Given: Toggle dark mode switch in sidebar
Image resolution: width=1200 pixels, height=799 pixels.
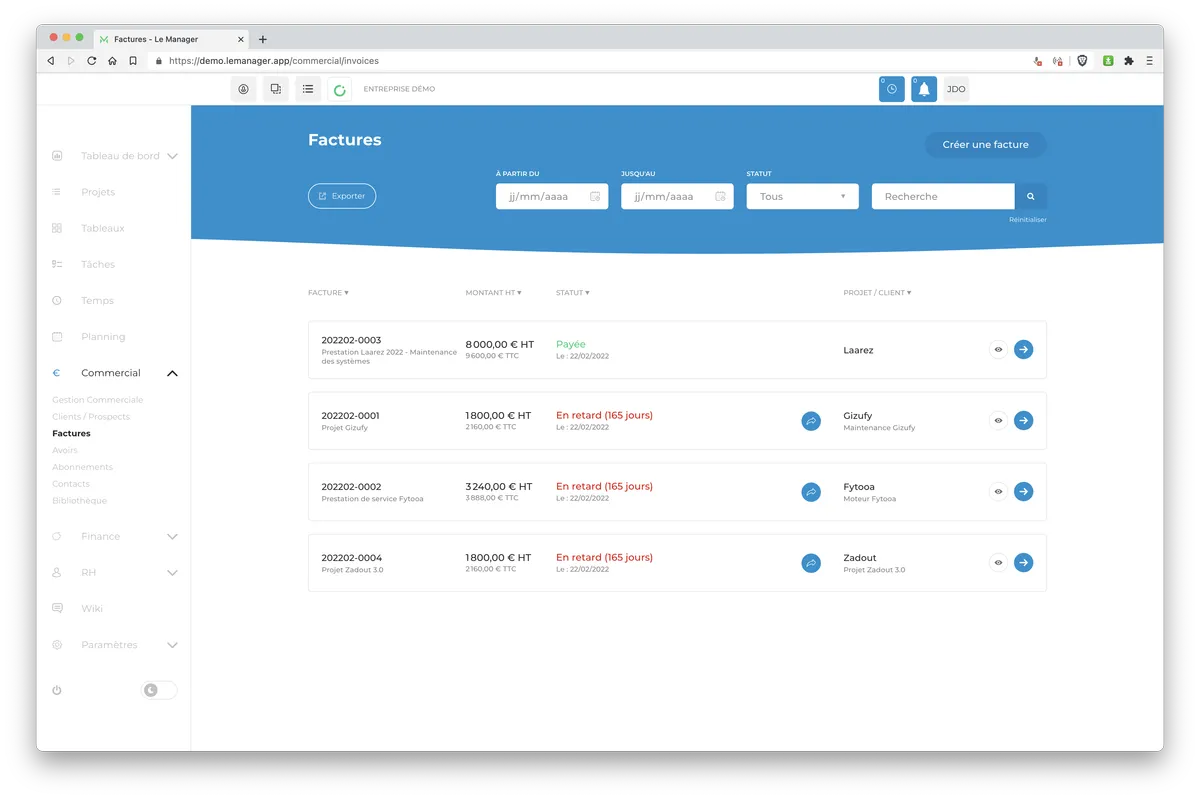Looking at the screenshot, I should [159, 690].
